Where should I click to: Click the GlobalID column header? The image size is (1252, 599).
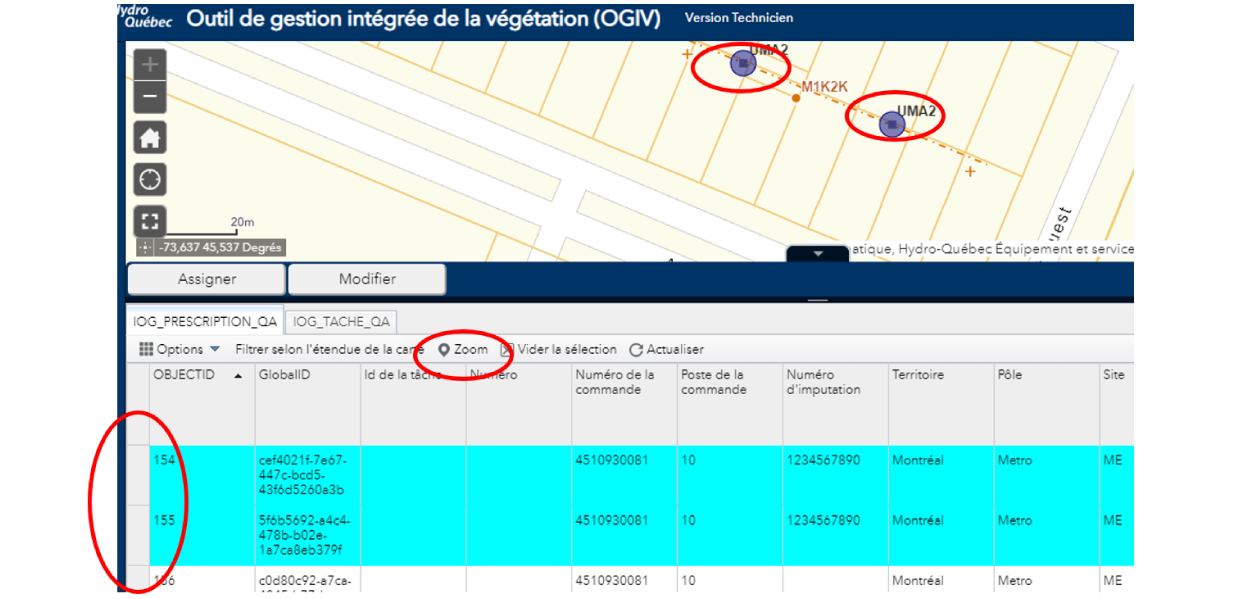tap(307, 404)
